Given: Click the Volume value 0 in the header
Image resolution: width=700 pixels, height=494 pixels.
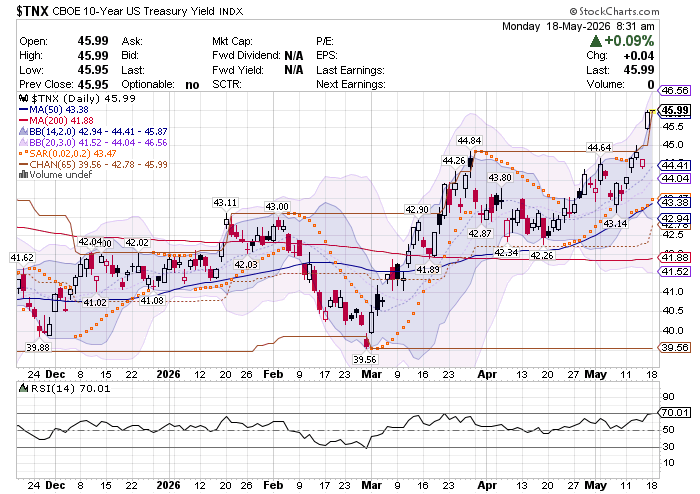Looking at the screenshot, I should pos(651,84).
